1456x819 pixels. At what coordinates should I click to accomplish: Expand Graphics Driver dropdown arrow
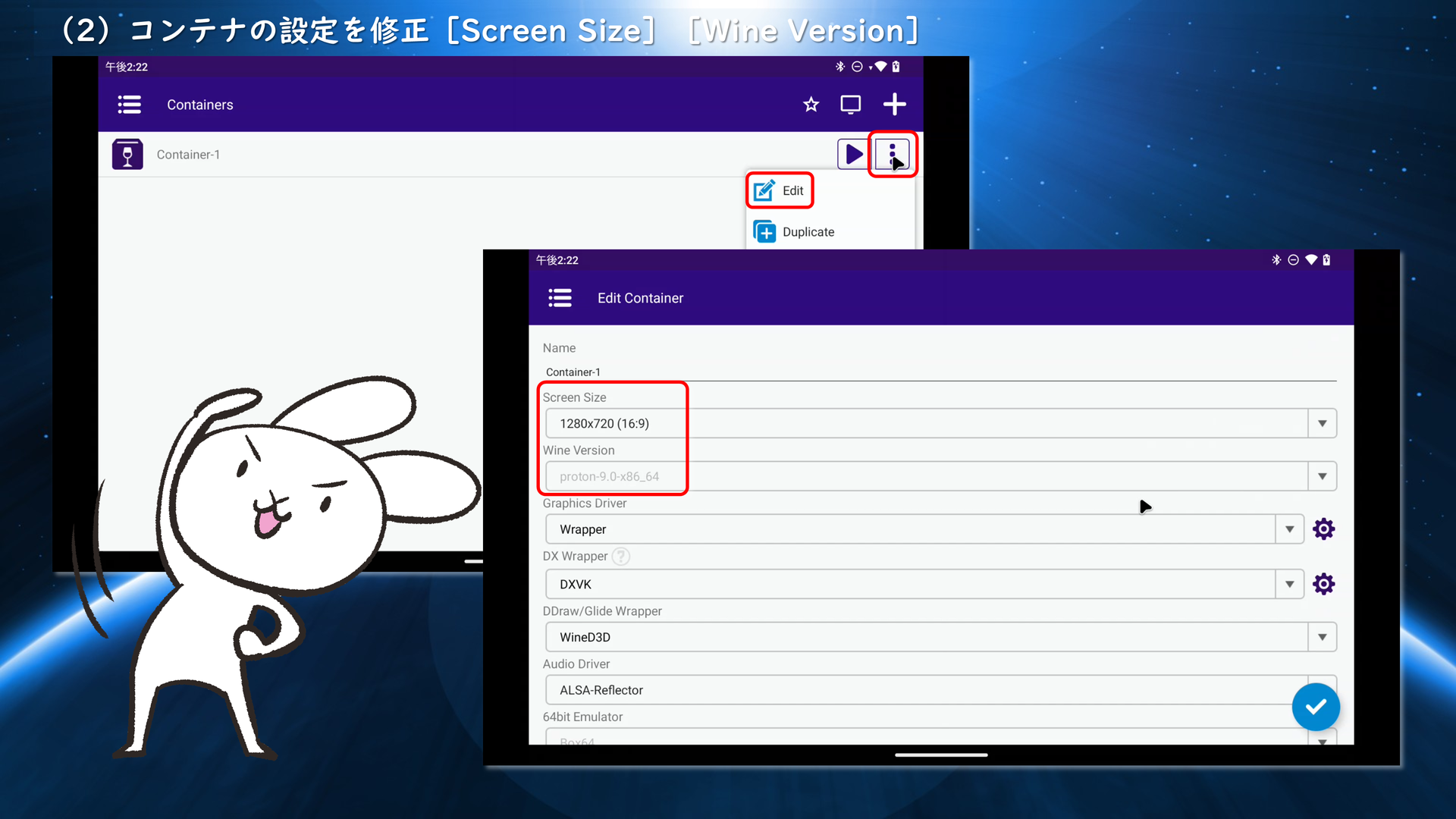click(1289, 529)
